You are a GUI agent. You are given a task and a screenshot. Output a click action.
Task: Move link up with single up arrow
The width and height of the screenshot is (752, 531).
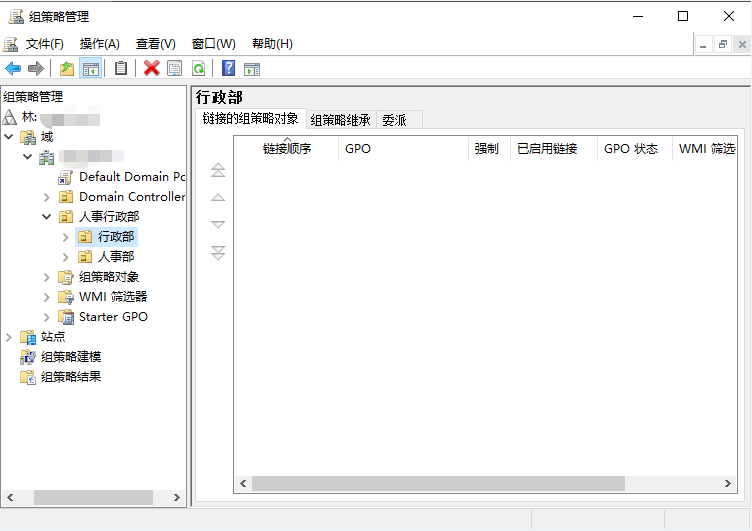(x=218, y=197)
